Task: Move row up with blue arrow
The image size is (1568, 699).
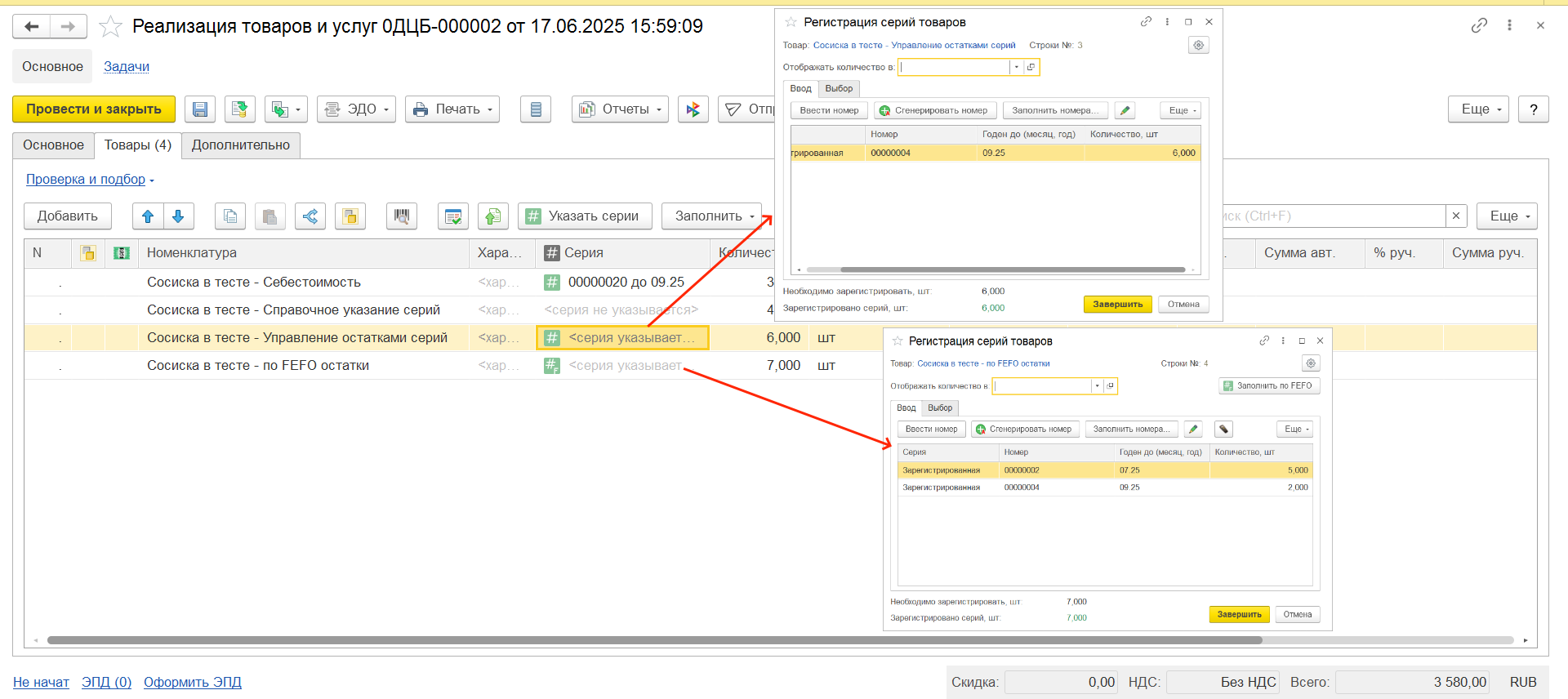Action: 148,216
